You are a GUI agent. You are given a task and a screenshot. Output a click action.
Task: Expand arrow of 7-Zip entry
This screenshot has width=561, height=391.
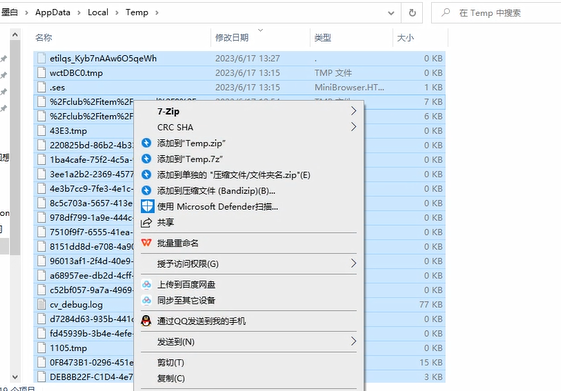click(x=353, y=111)
